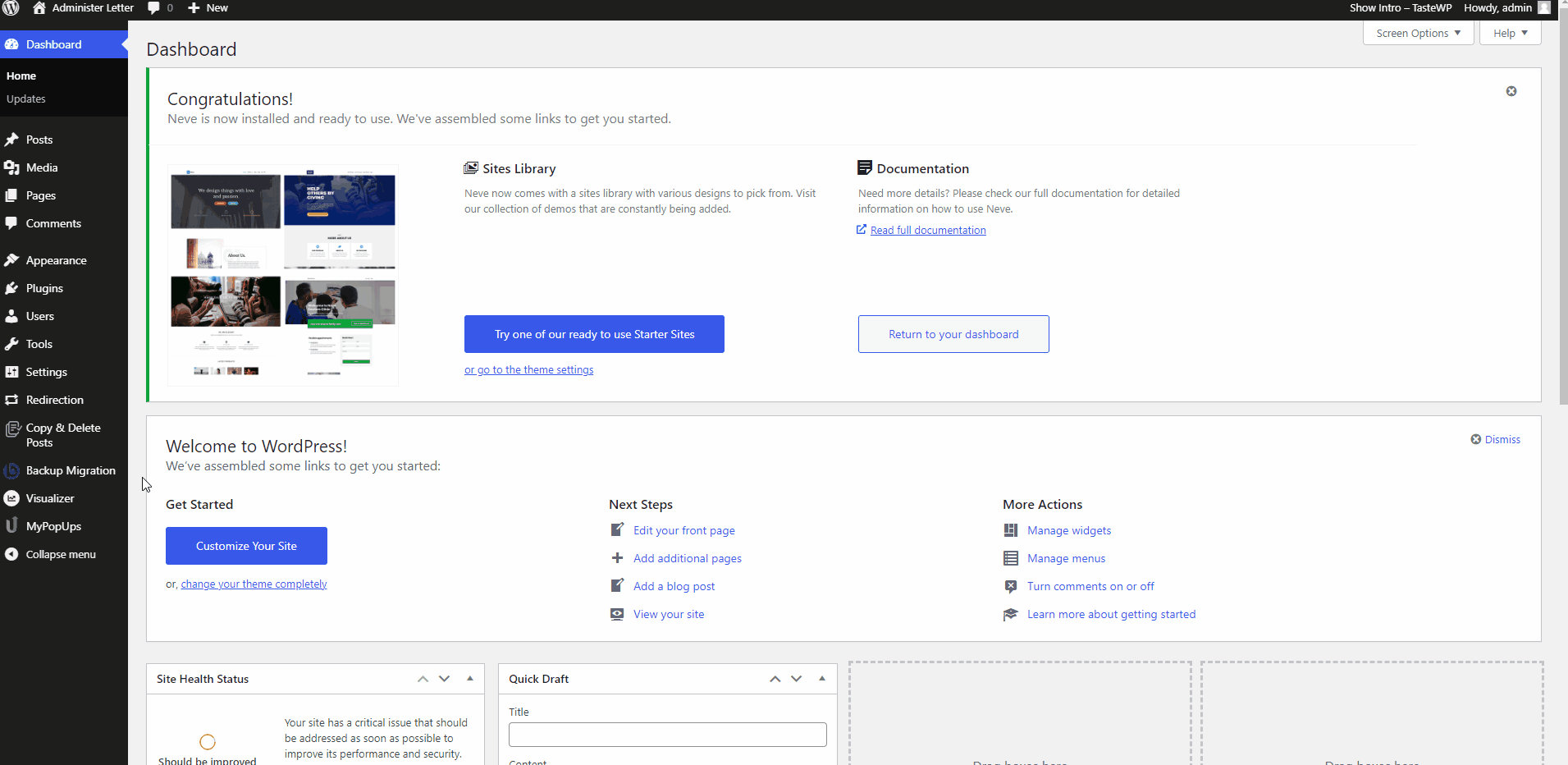Dismiss the Neve congratulations notice
Screen dimensions: 1568x765
1511,91
